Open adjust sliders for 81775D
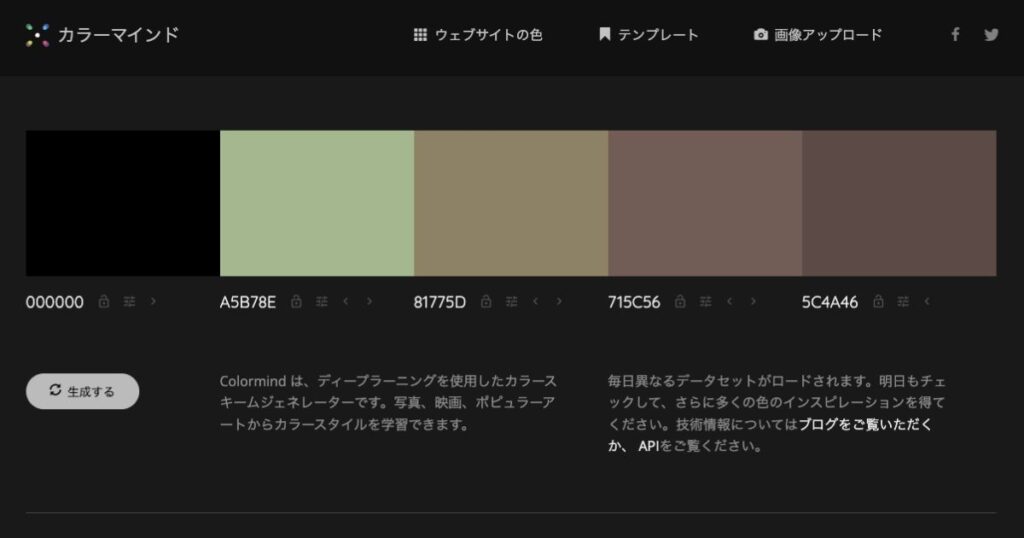Screen dimensions: 1024x538 [x=511, y=301]
